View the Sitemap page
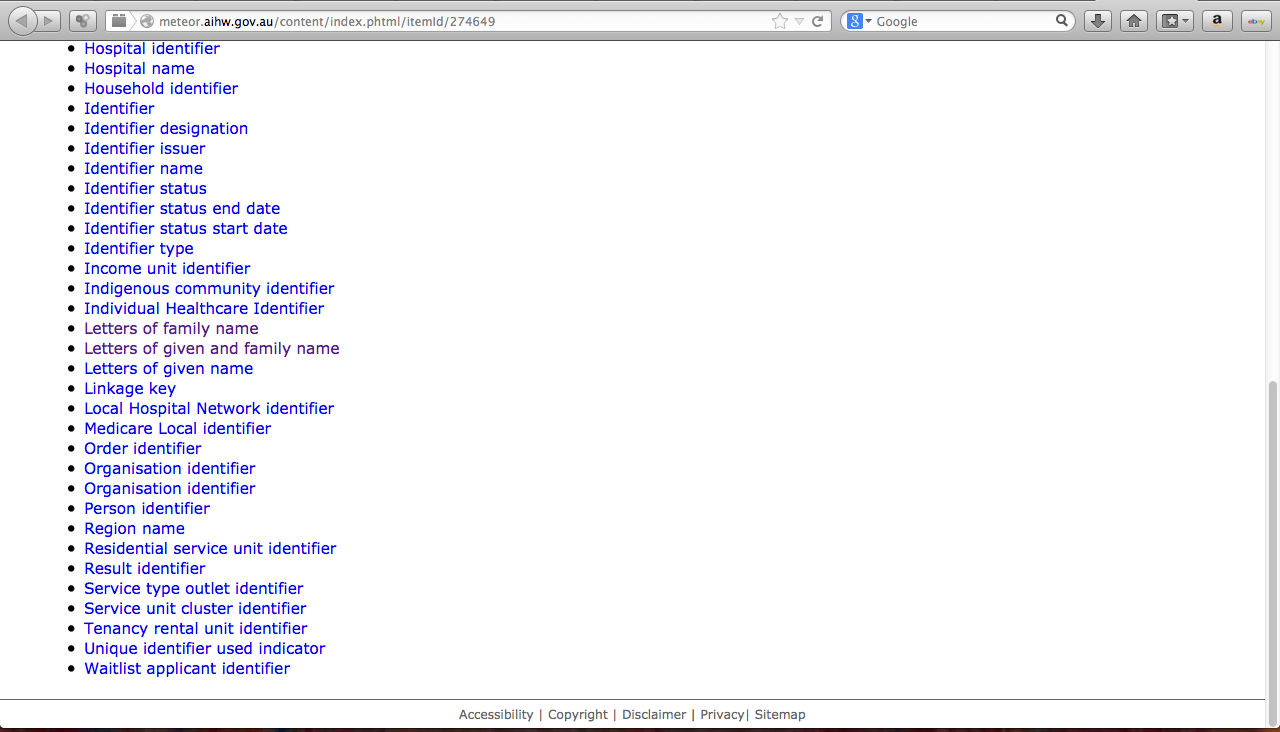The height and width of the screenshot is (732, 1280). (780, 714)
